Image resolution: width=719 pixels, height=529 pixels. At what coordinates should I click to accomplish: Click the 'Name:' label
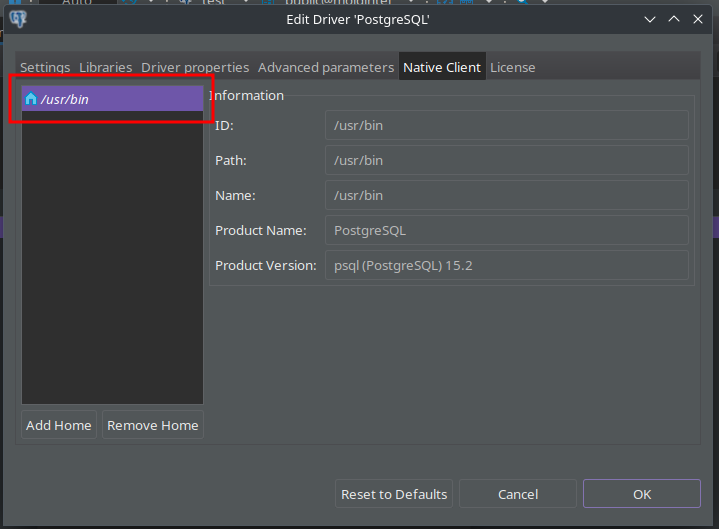pyautogui.click(x=235, y=195)
